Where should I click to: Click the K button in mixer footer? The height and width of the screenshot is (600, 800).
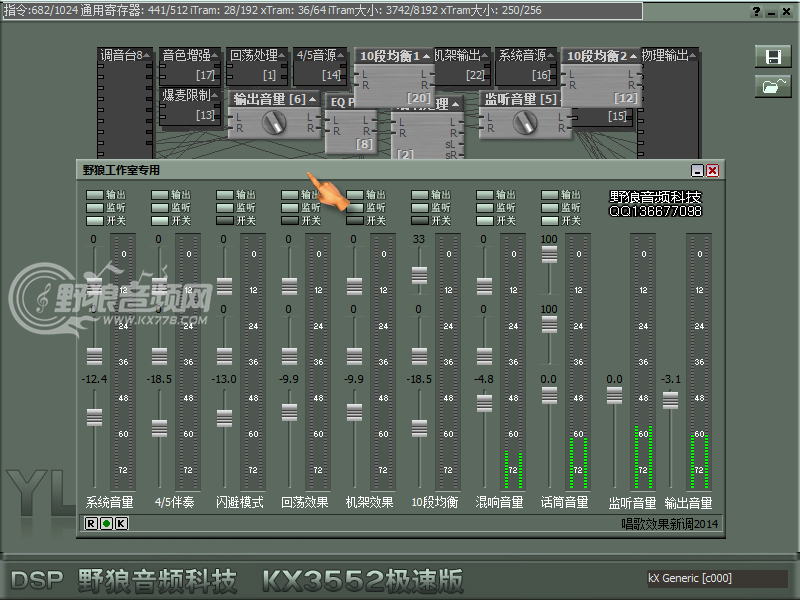(121, 523)
